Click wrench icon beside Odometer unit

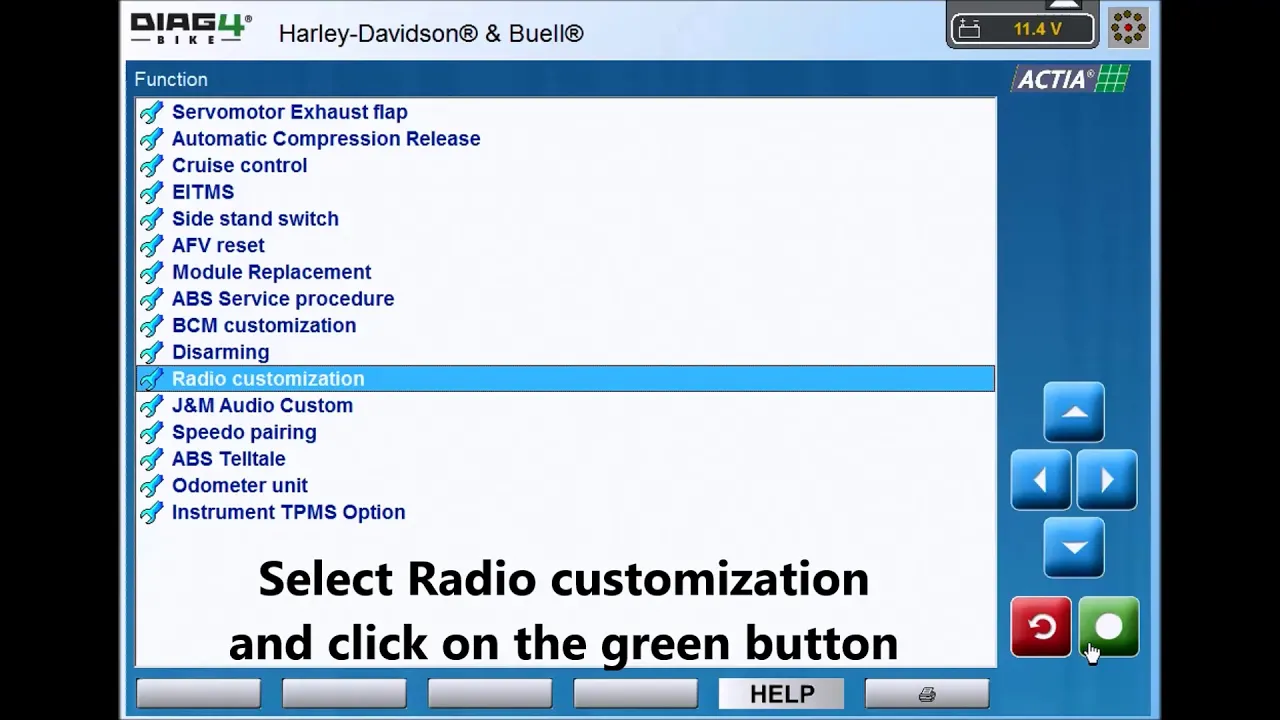tap(151, 485)
